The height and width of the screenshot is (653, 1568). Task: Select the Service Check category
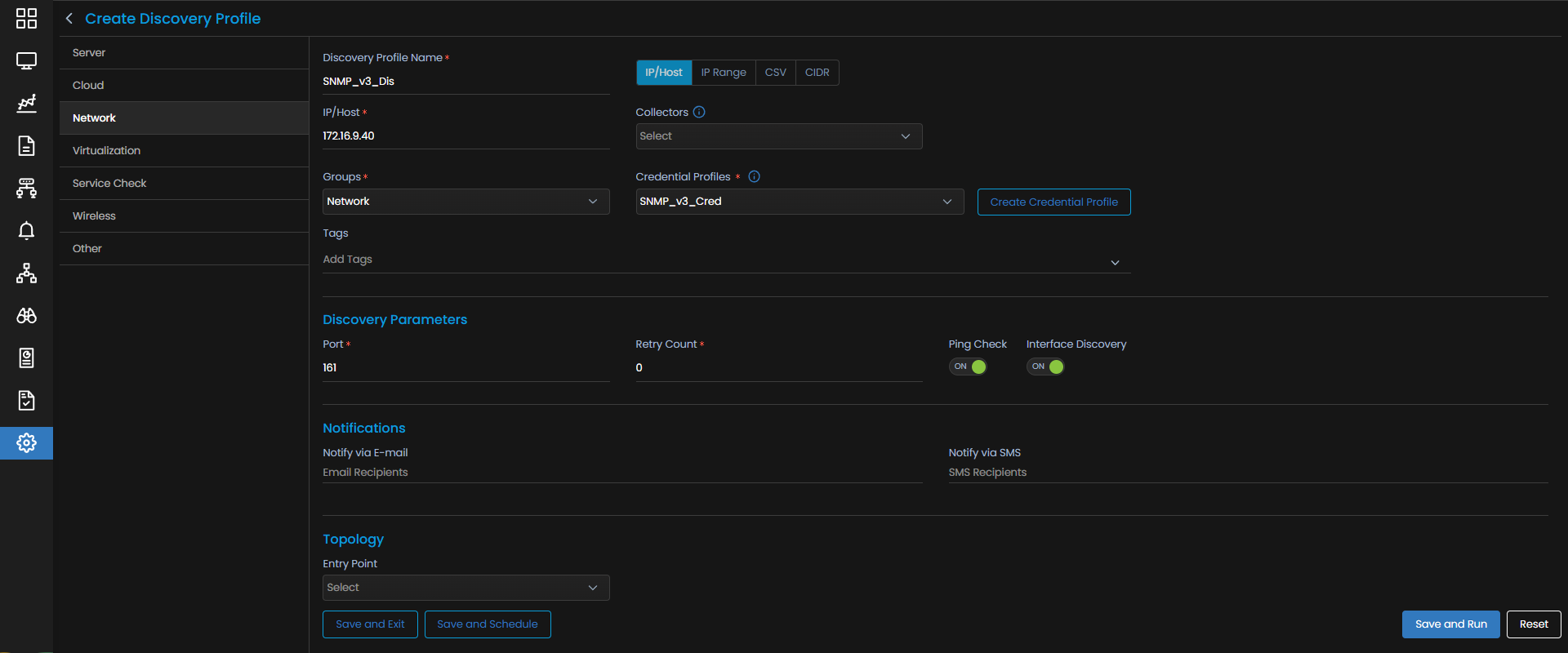point(185,184)
